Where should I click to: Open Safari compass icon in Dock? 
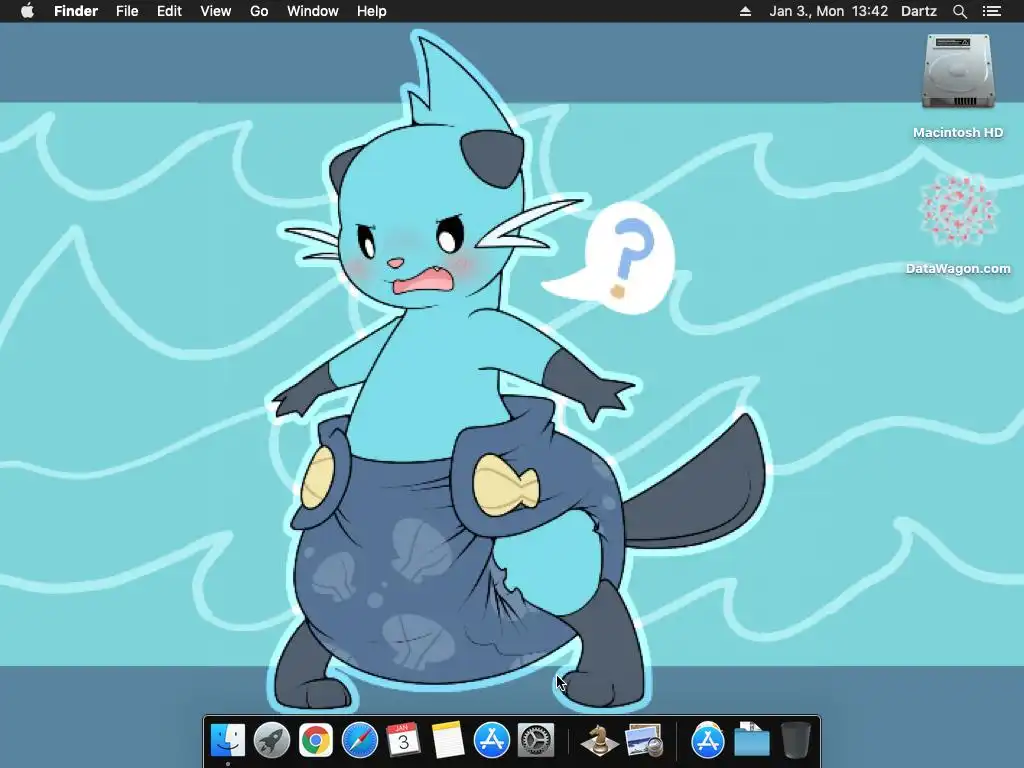tap(360, 740)
